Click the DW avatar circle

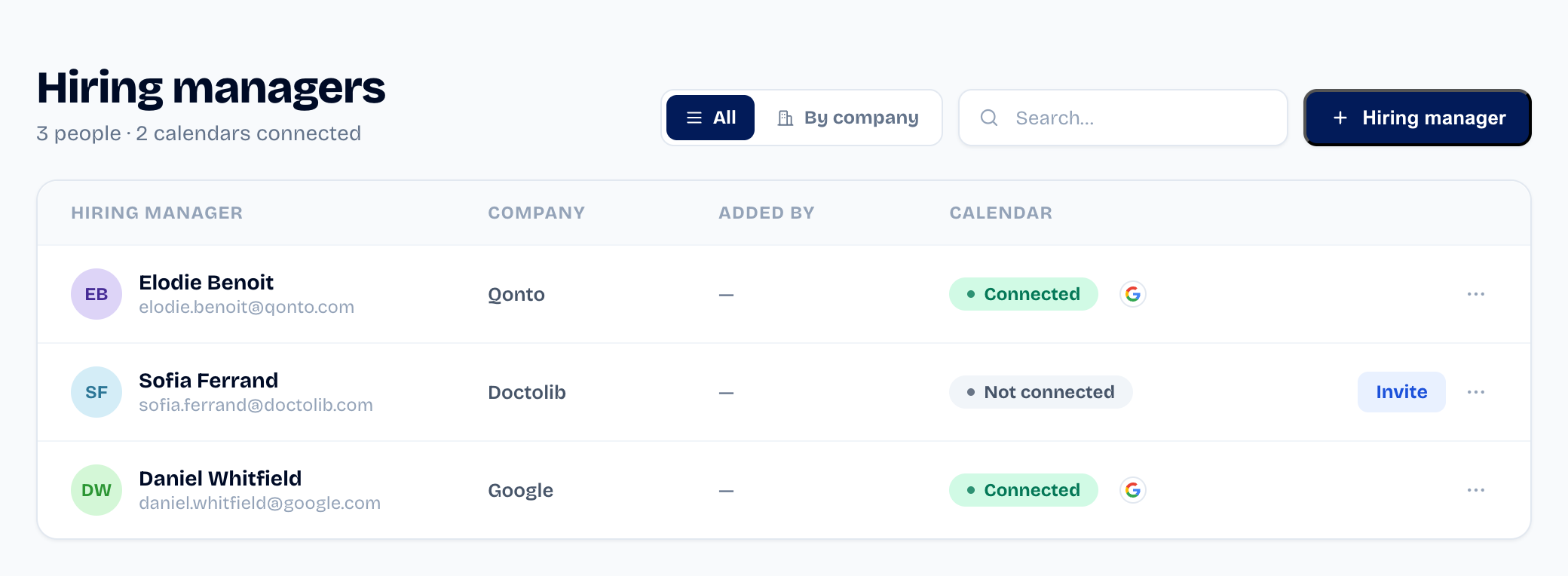[96, 490]
